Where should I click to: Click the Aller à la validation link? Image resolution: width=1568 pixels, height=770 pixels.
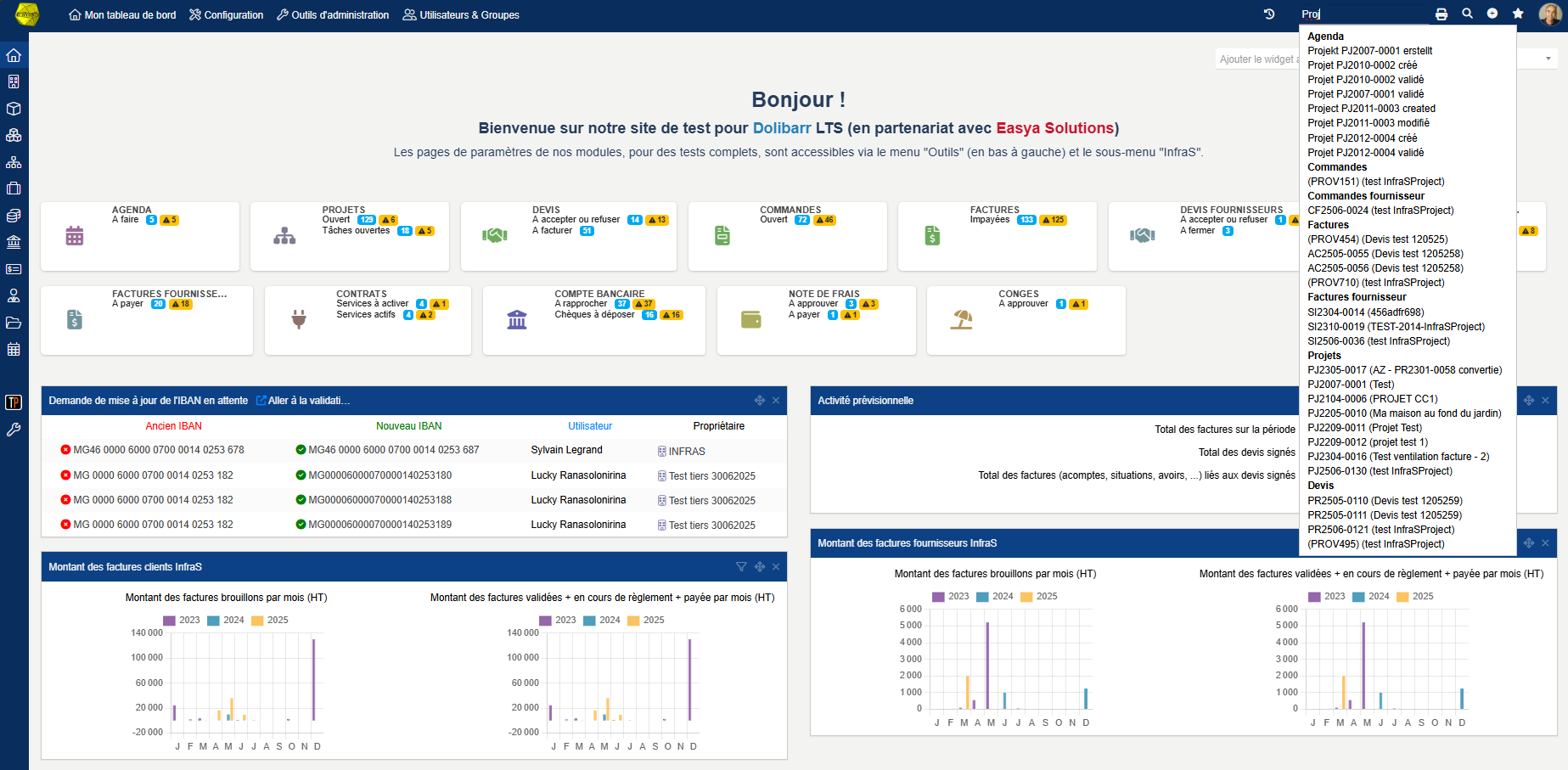303,401
